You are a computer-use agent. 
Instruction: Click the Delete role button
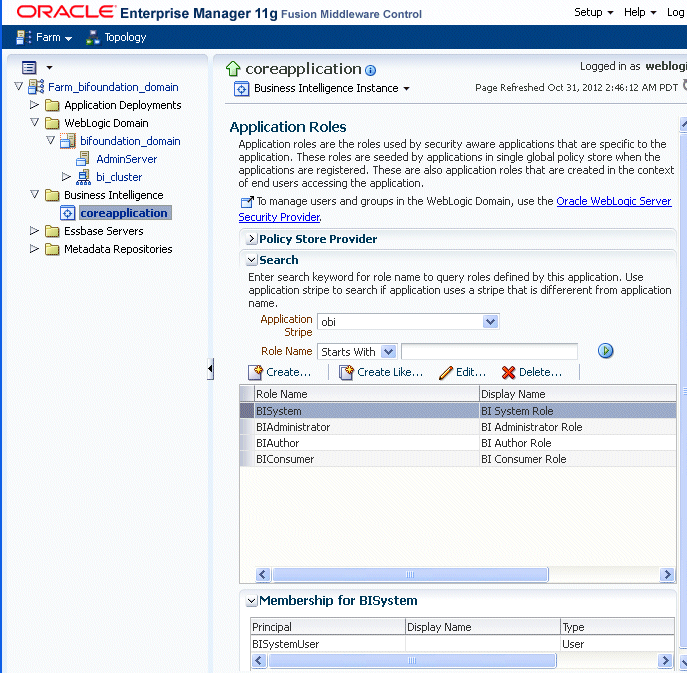532,372
